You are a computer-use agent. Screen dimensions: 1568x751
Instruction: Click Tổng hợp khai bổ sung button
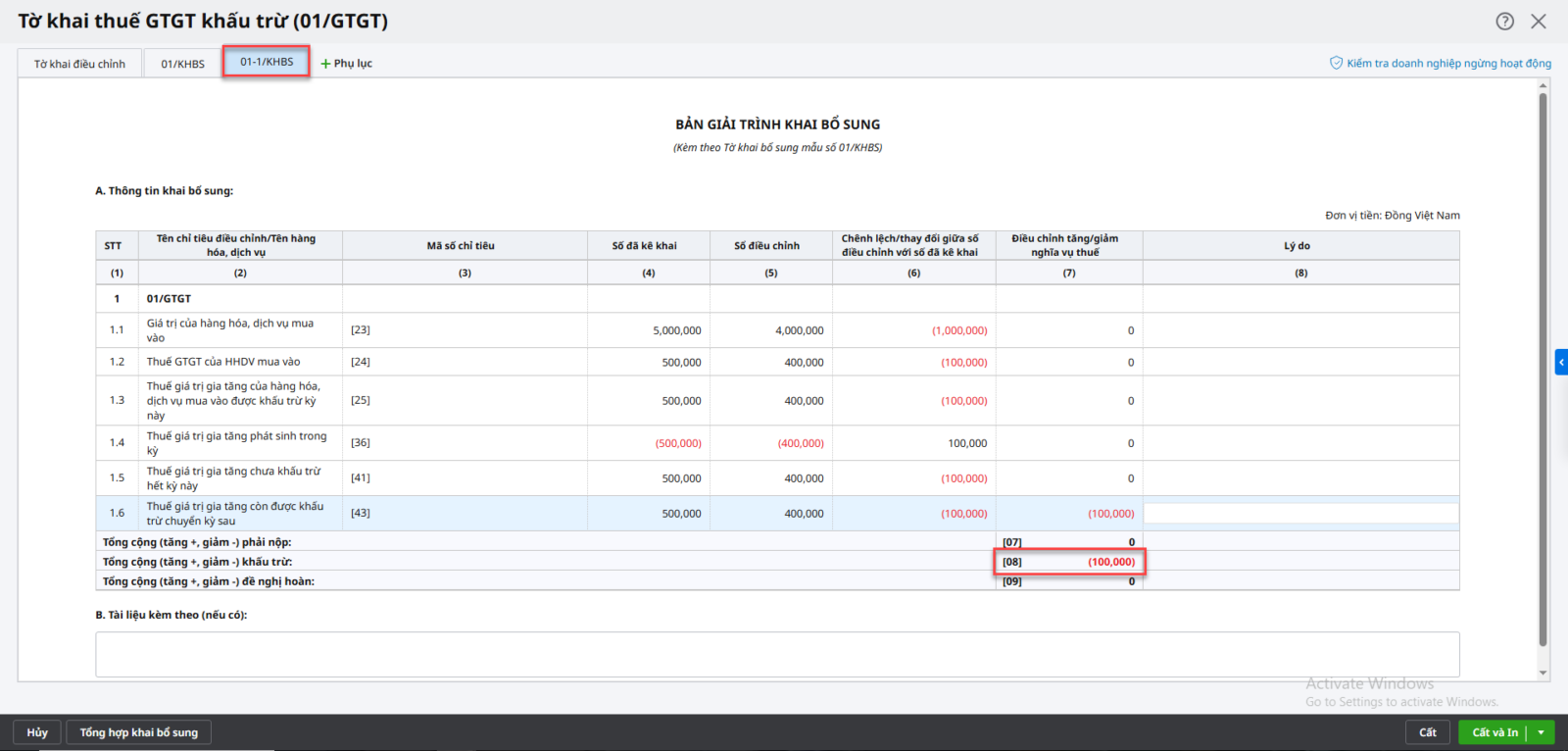click(x=138, y=732)
